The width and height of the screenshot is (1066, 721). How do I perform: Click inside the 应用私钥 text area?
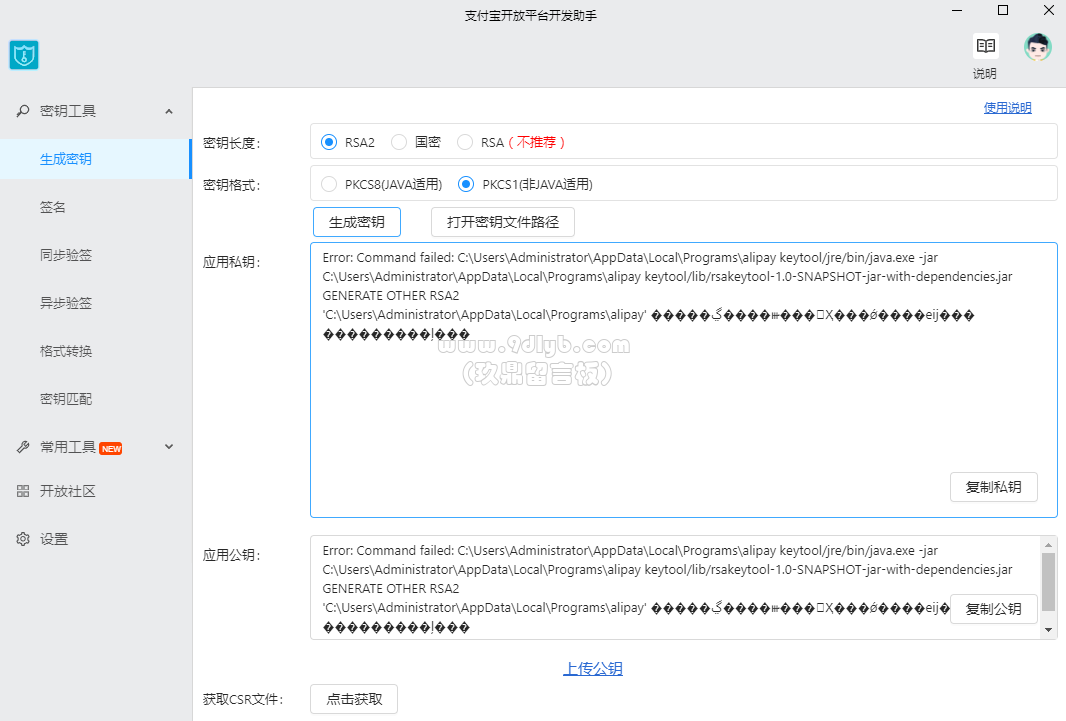click(684, 380)
